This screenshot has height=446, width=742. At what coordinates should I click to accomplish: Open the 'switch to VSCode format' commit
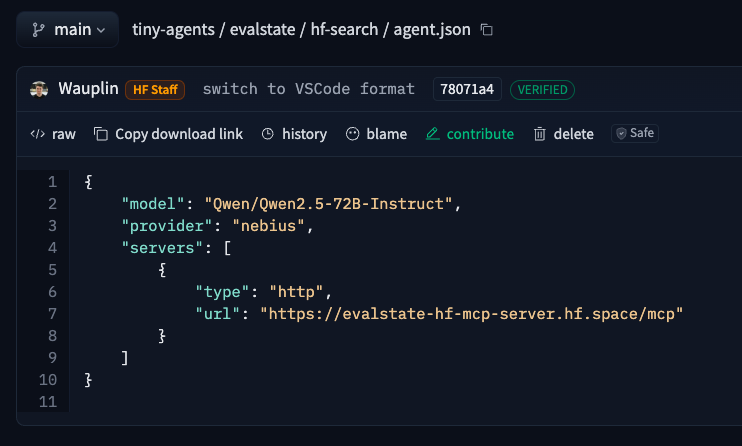(309, 89)
